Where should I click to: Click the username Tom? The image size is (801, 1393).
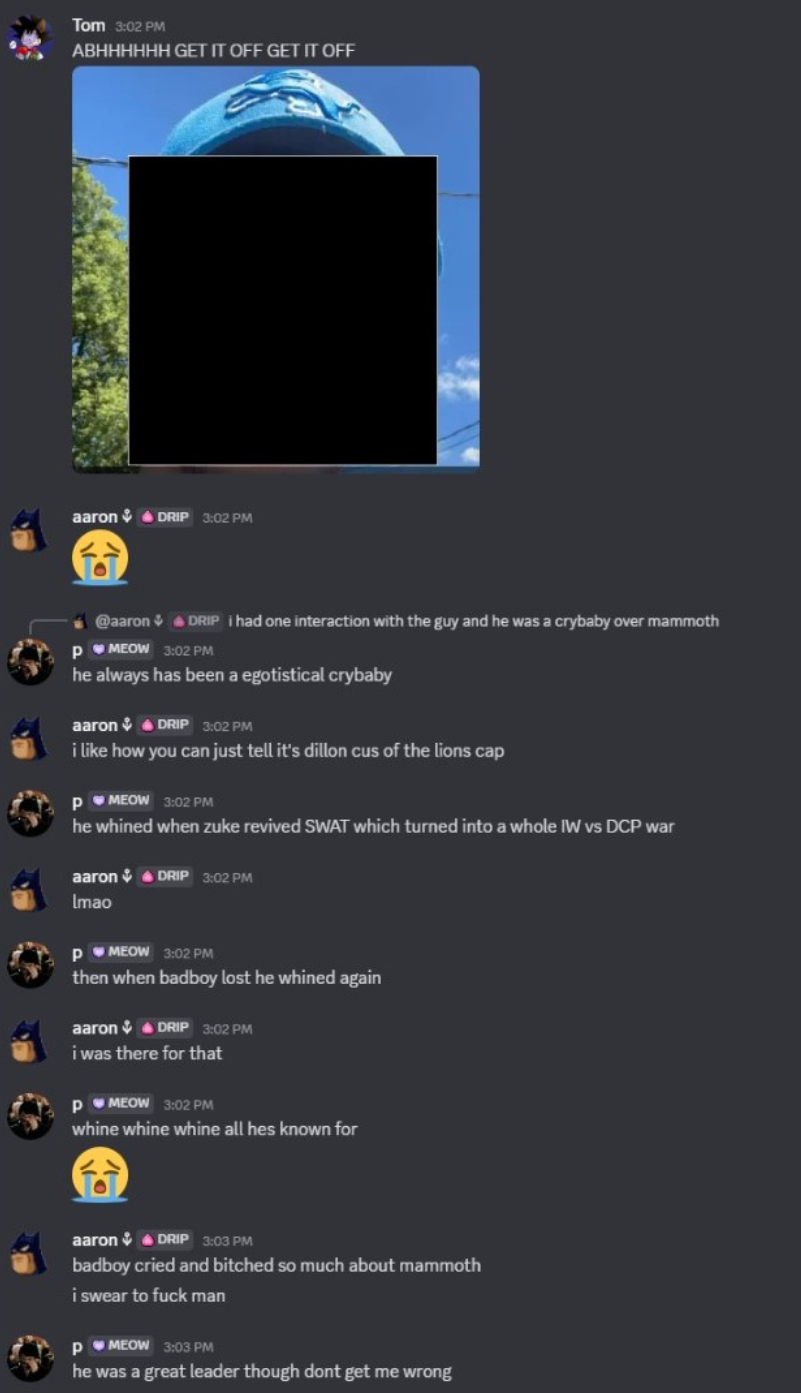(88, 25)
